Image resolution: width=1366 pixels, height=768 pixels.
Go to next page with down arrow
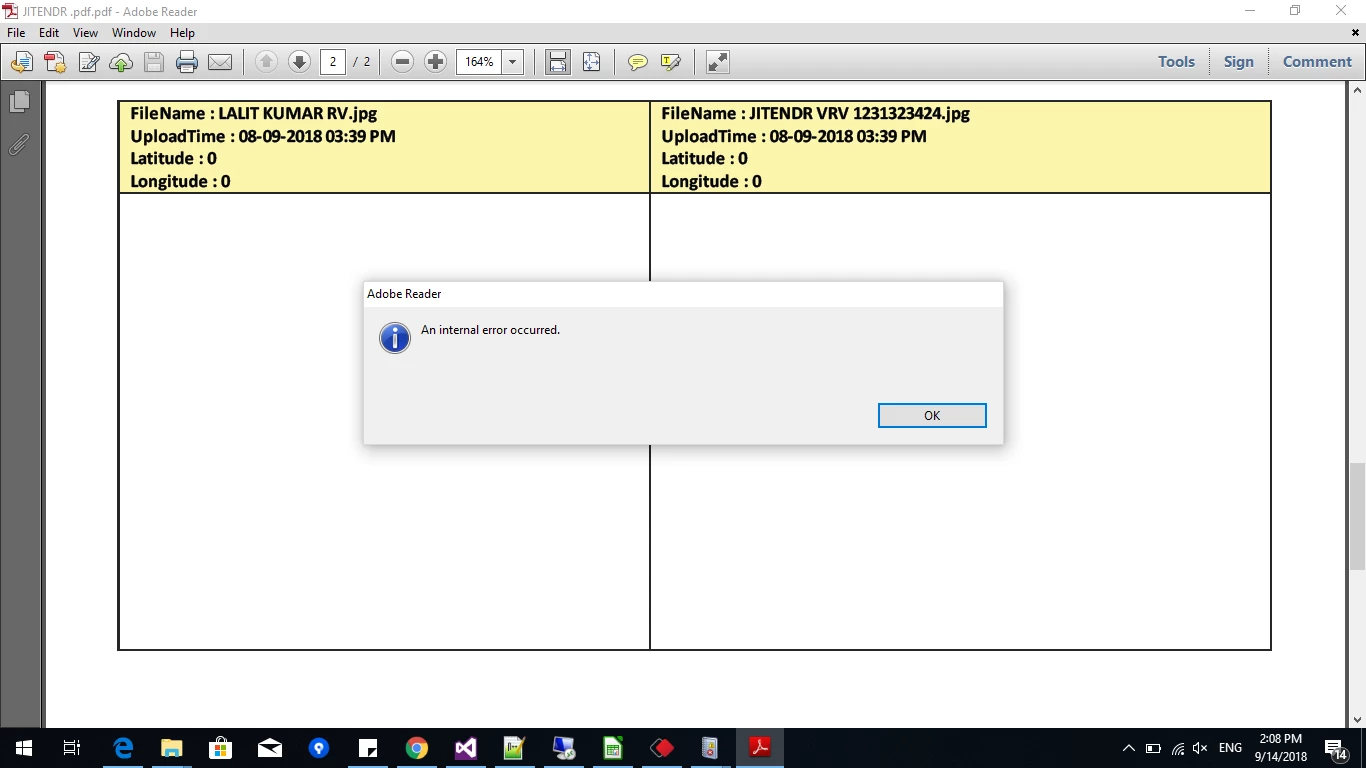click(299, 62)
